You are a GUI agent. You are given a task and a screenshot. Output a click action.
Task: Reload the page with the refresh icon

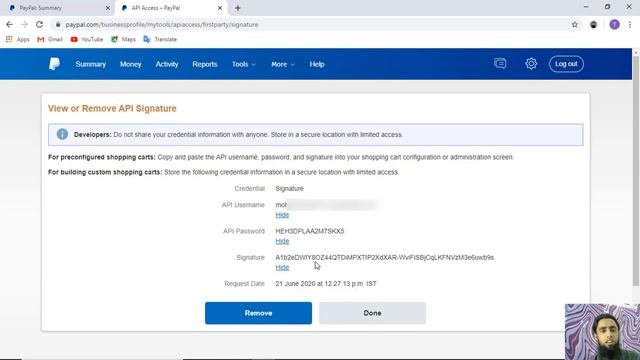[39, 24]
